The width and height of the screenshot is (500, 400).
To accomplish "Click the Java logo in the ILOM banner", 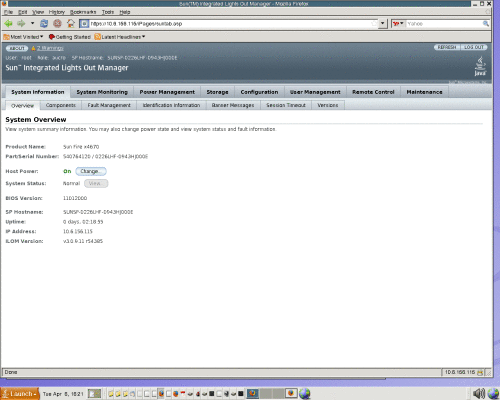I will pos(480,66).
